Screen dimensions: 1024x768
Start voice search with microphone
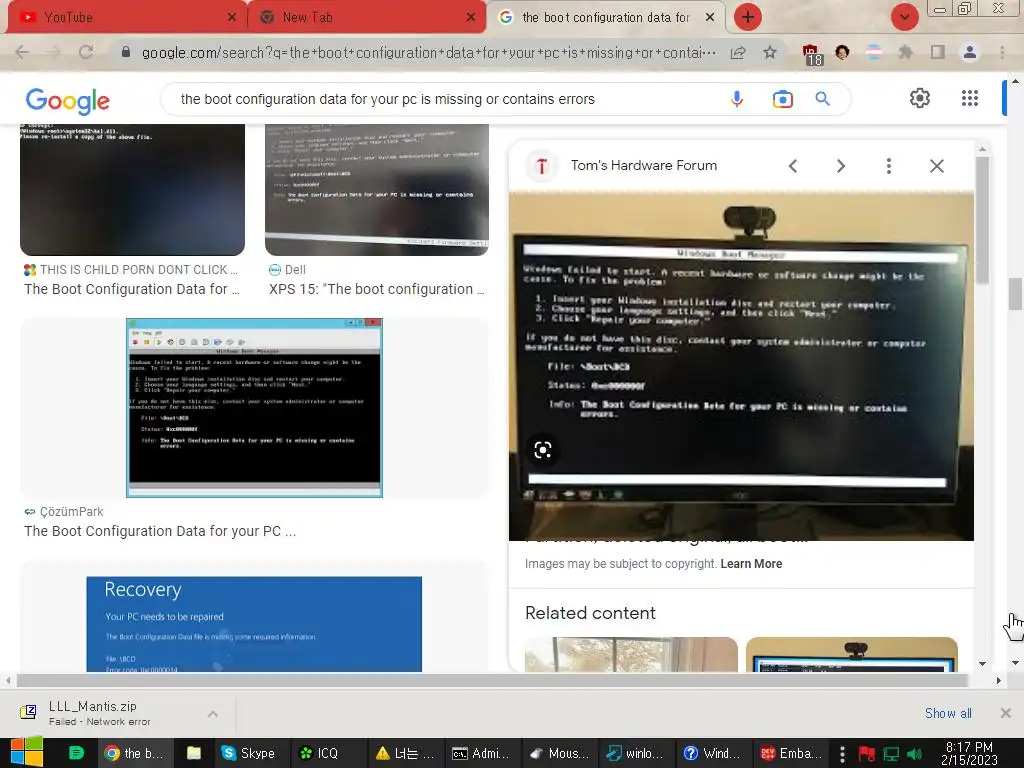(737, 99)
